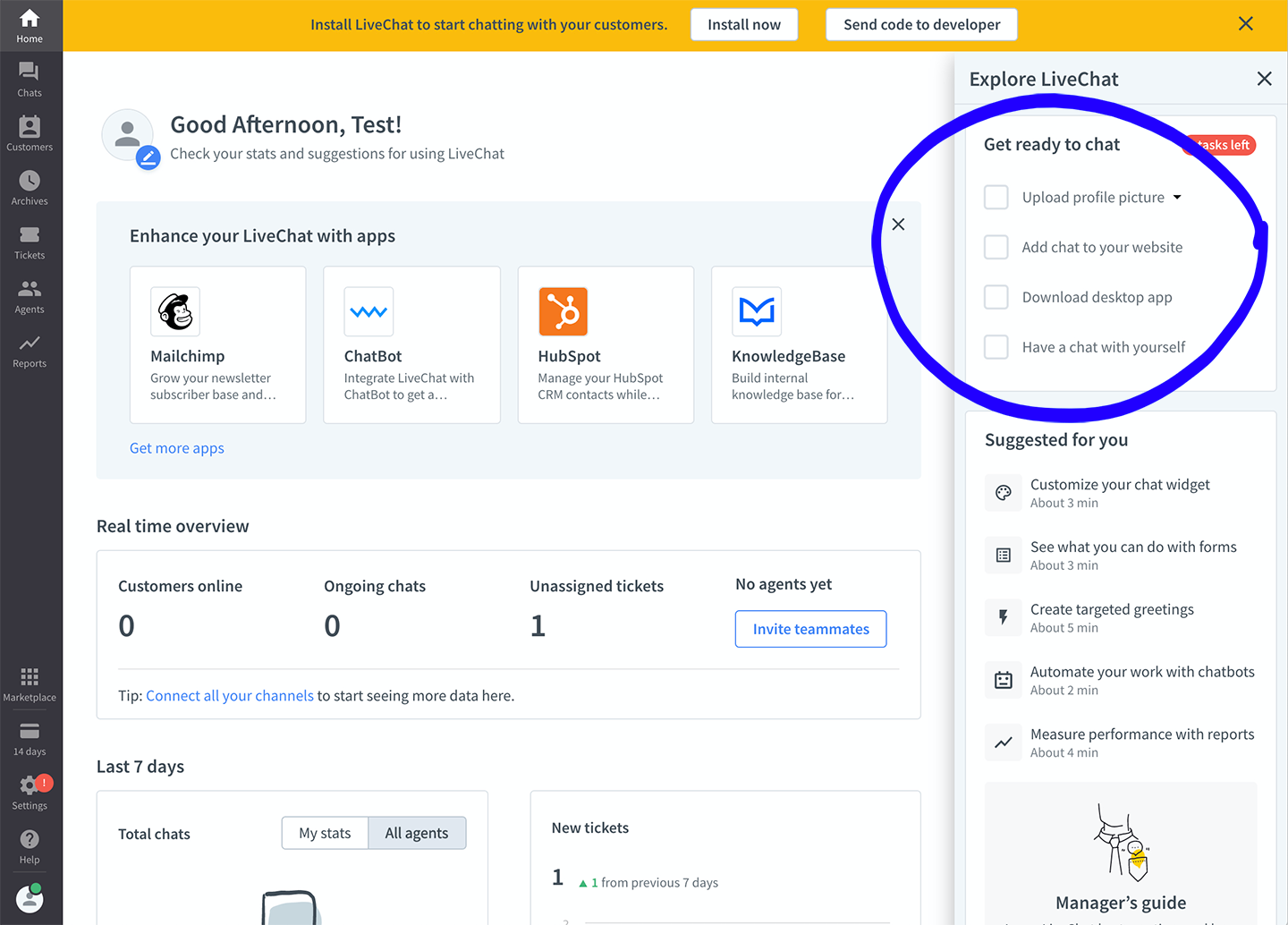Open the Get more apps link
The height and width of the screenshot is (925, 1288).
click(177, 448)
